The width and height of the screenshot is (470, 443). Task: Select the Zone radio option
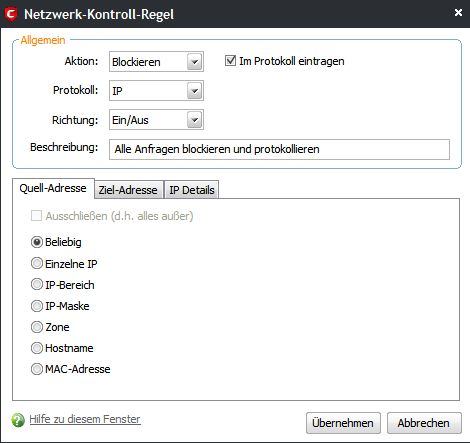(x=37, y=327)
